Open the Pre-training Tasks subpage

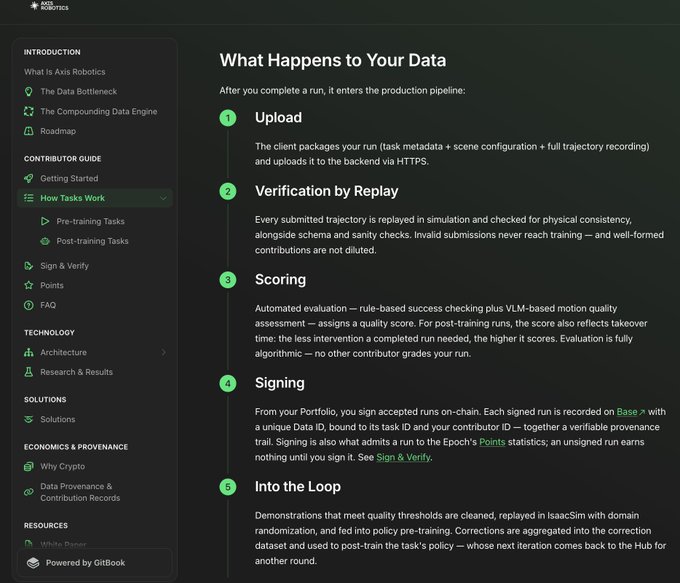(90, 221)
